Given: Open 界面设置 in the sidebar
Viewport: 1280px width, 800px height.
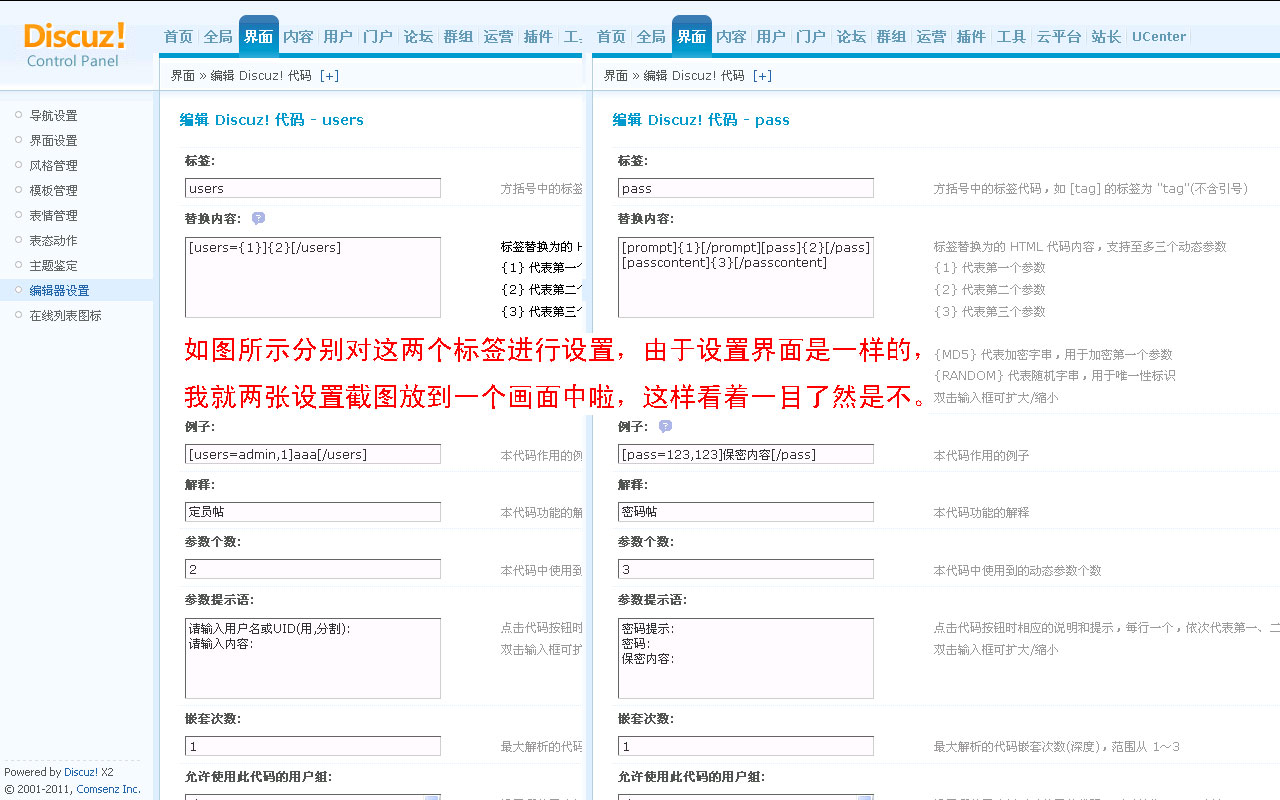Looking at the screenshot, I should 53,141.
